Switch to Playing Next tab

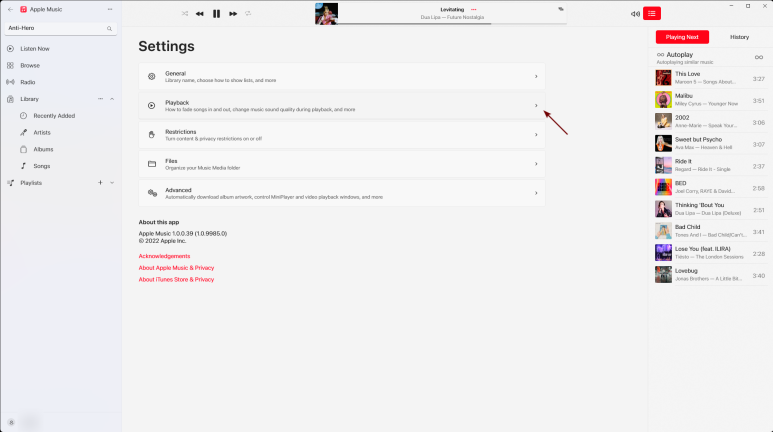click(x=682, y=37)
